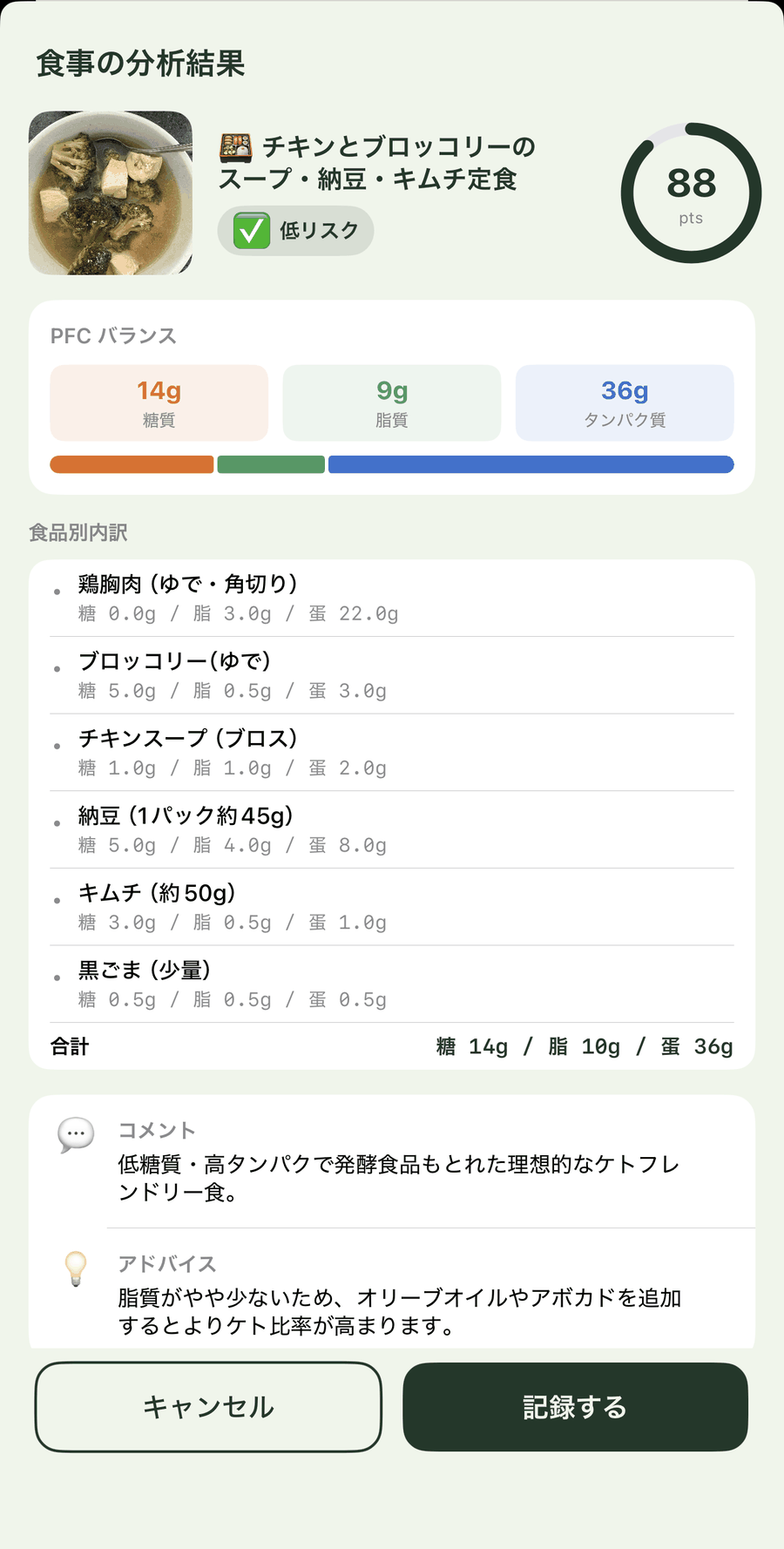Viewport: 784px width, 1549px height.
Task: Click the green checkmark low-risk icon
Action: pos(252,231)
